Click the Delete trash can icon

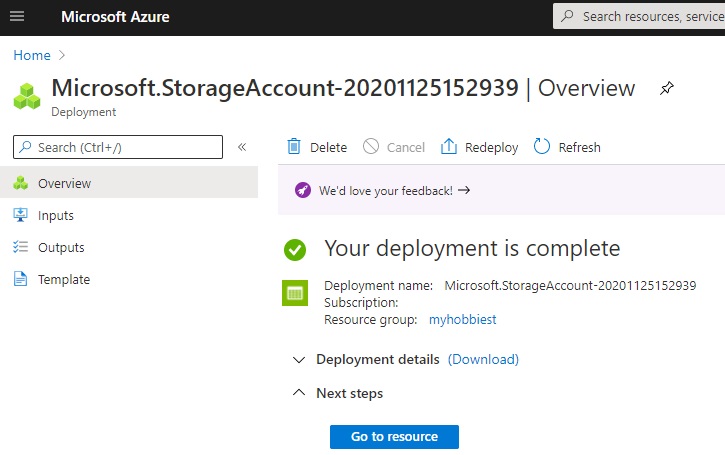[294, 147]
